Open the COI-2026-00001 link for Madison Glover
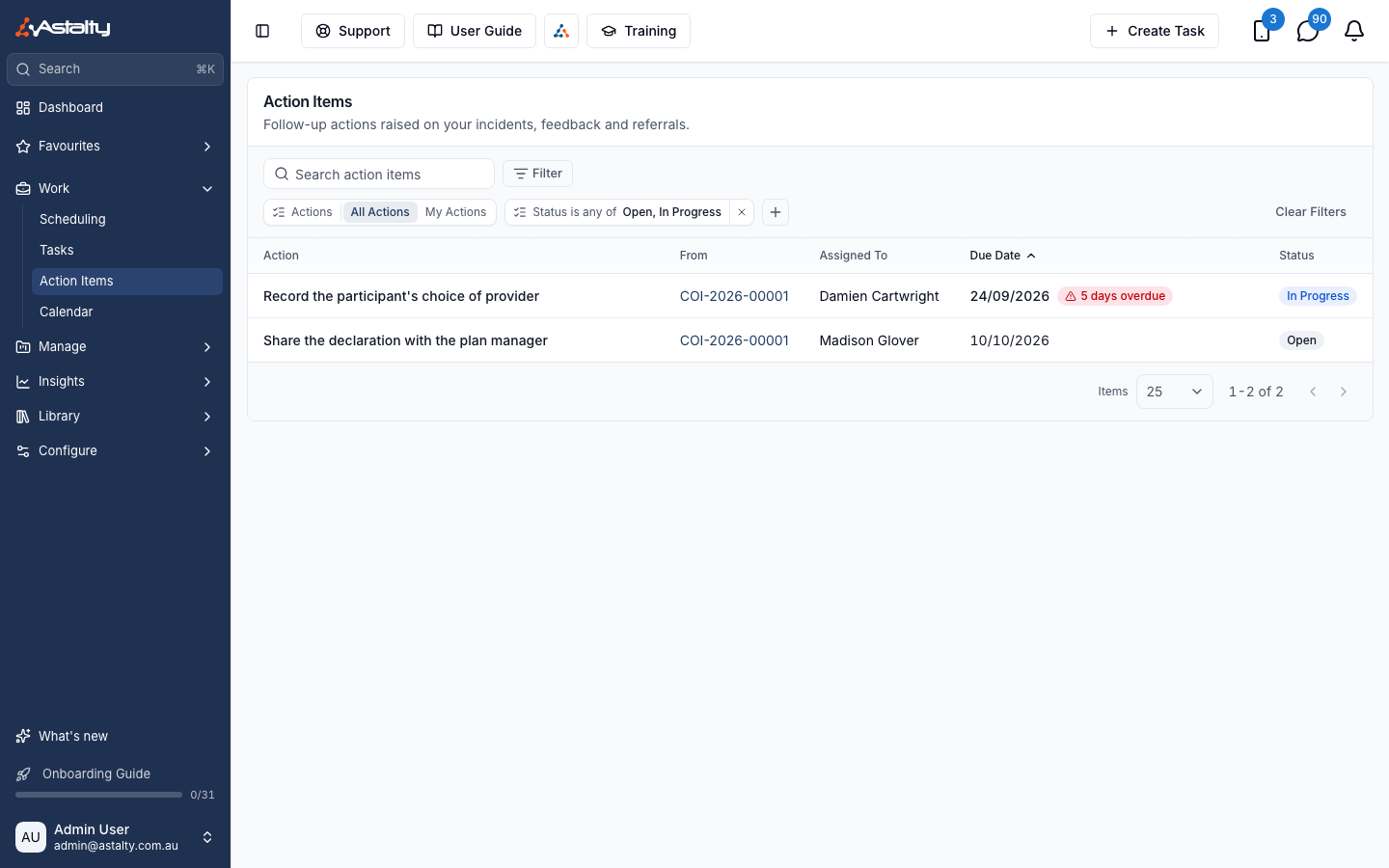The width and height of the screenshot is (1389, 868). tap(734, 340)
